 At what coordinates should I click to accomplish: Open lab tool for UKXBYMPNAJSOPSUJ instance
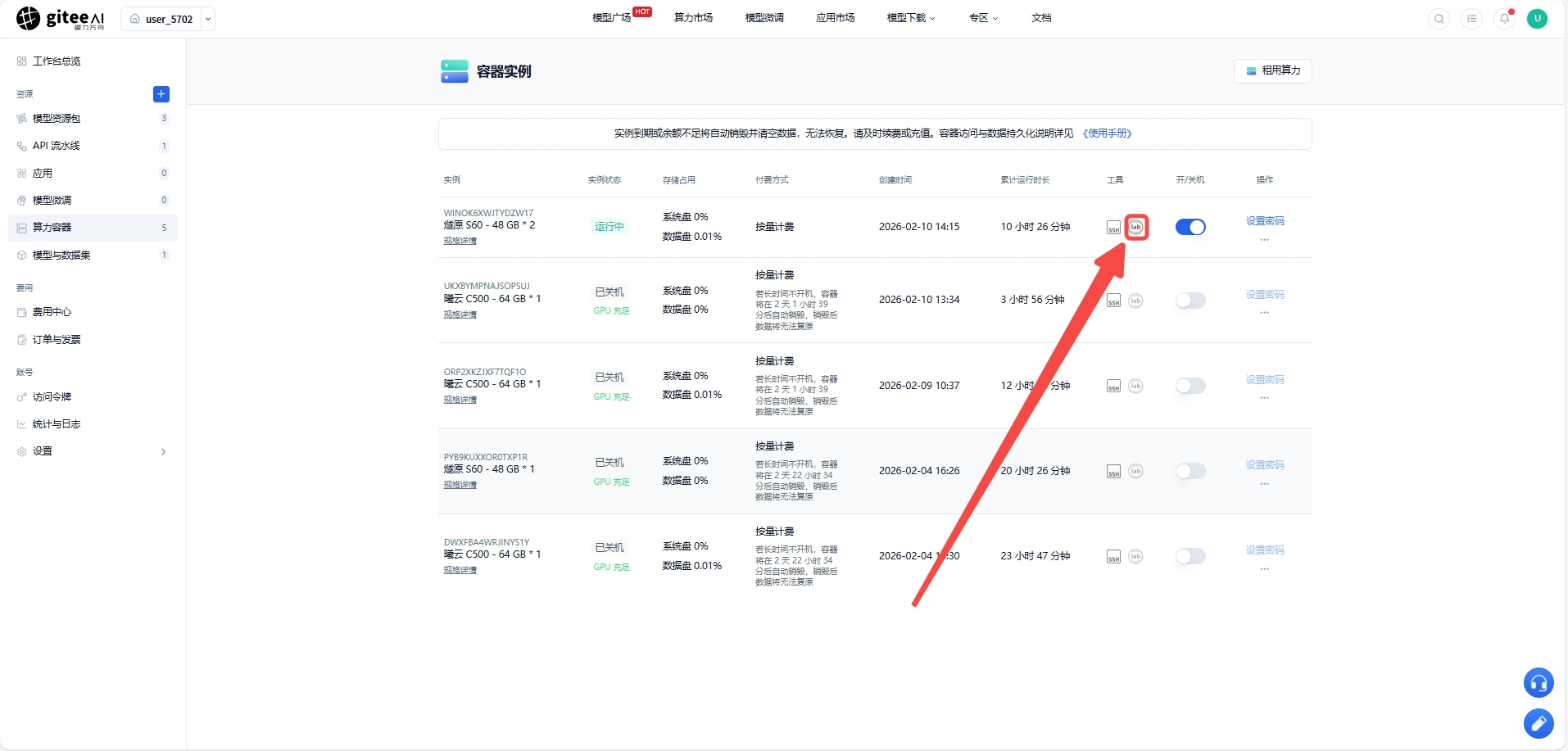pyautogui.click(x=1135, y=301)
